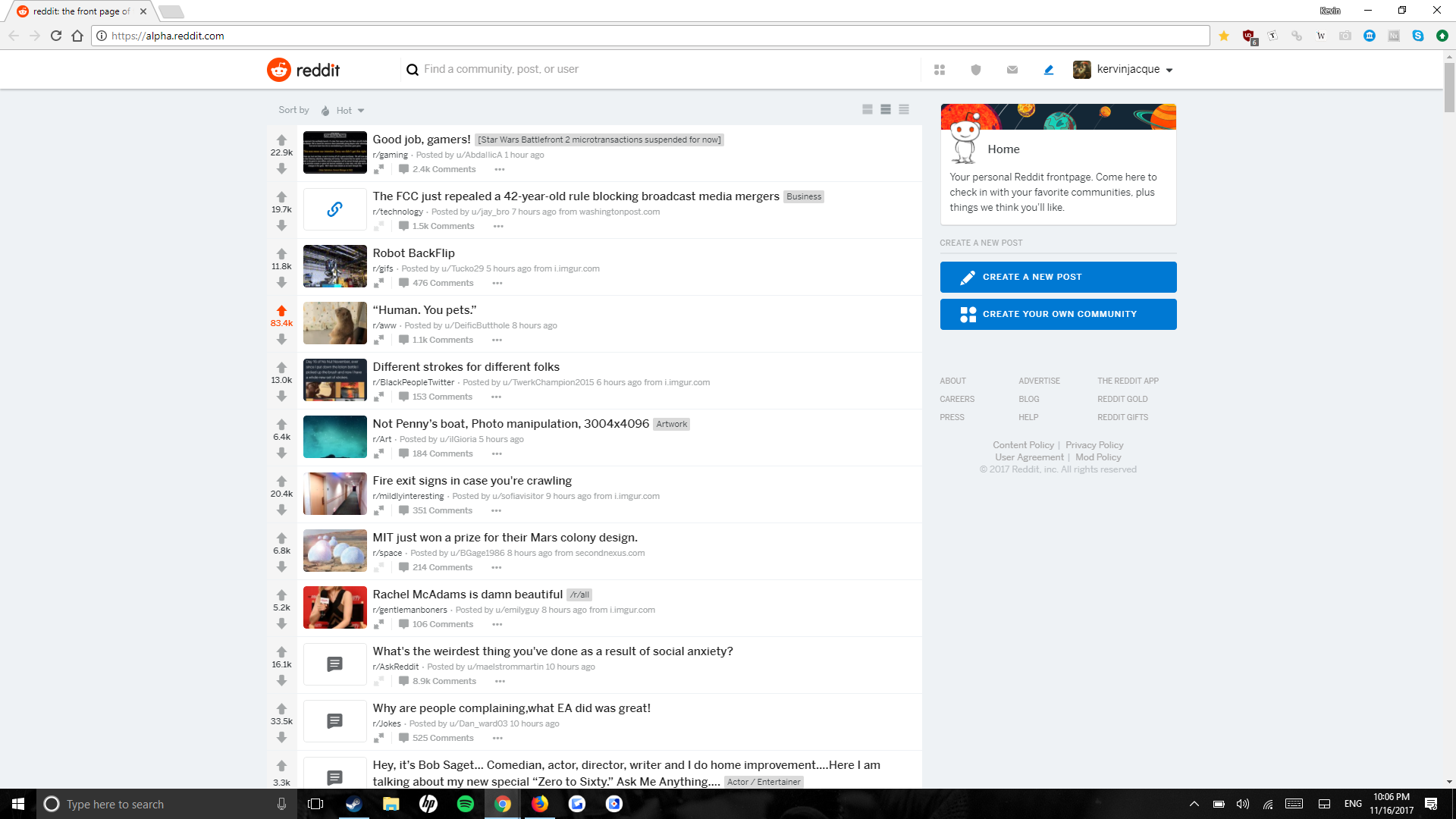Screen dimensions: 1456x819
Task: Expand the Robot BackFlip post preview
Action: click(378, 283)
